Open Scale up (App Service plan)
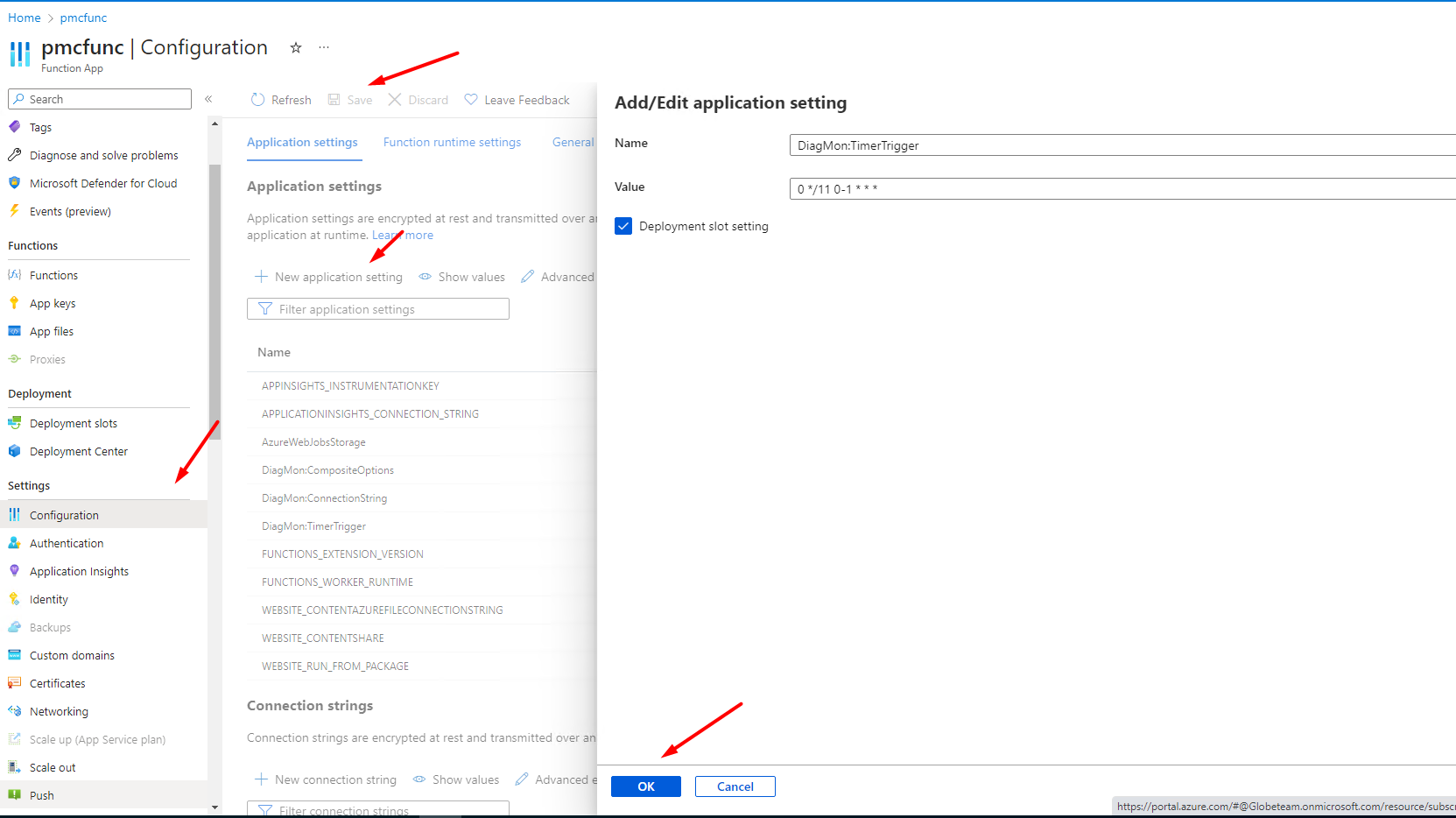The image size is (1456, 818). [x=97, y=739]
